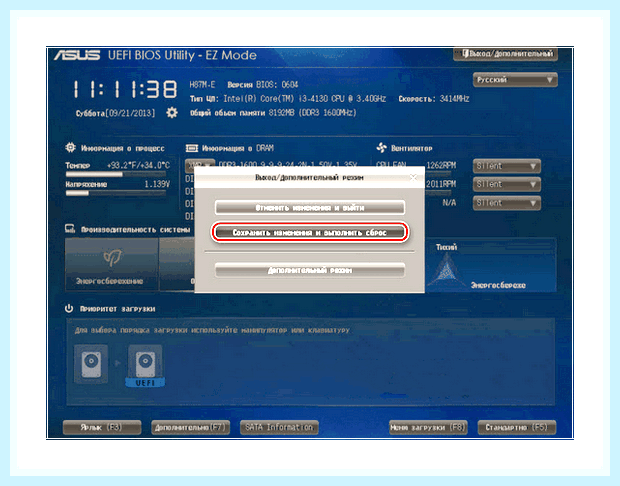Click Сохранить изменения и выполнить сброс
The height and width of the screenshot is (486, 620).
click(x=310, y=233)
